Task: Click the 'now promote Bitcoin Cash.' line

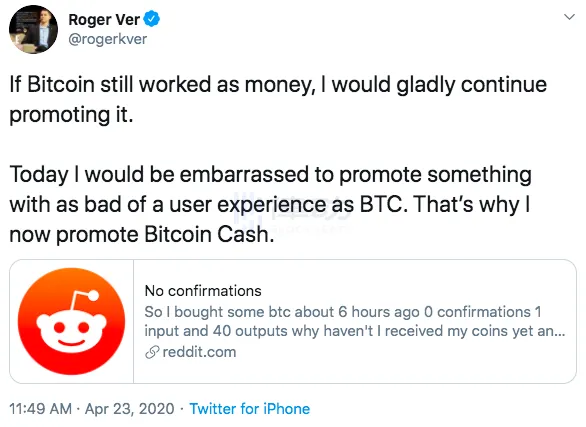Action: tap(142, 235)
